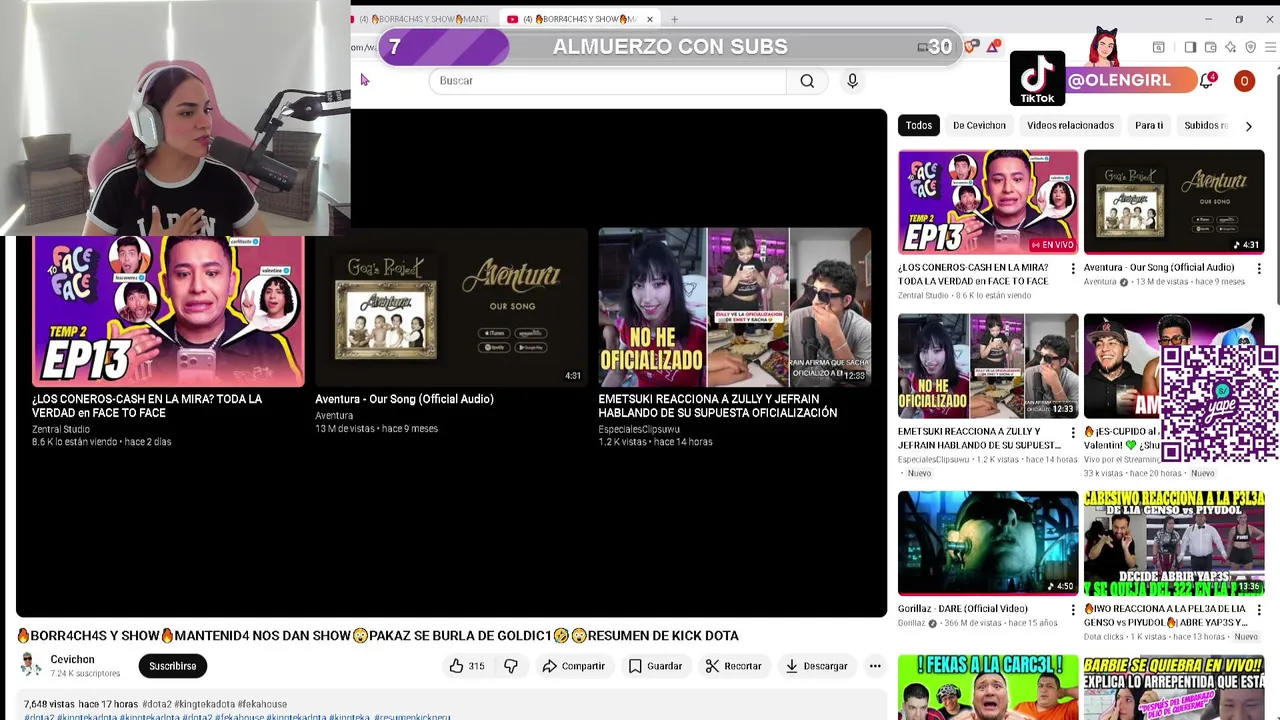The width and height of the screenshot is (1280, 720).
Task: Open more actions ellipsis under the video
Action: pos(875,666)
